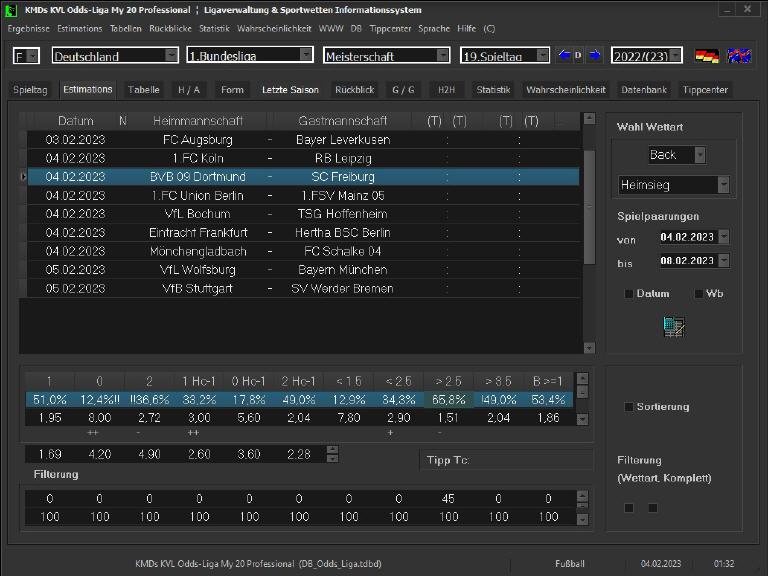
Task: Toggle the Wb checkbox
Action: tap(698, 294)
